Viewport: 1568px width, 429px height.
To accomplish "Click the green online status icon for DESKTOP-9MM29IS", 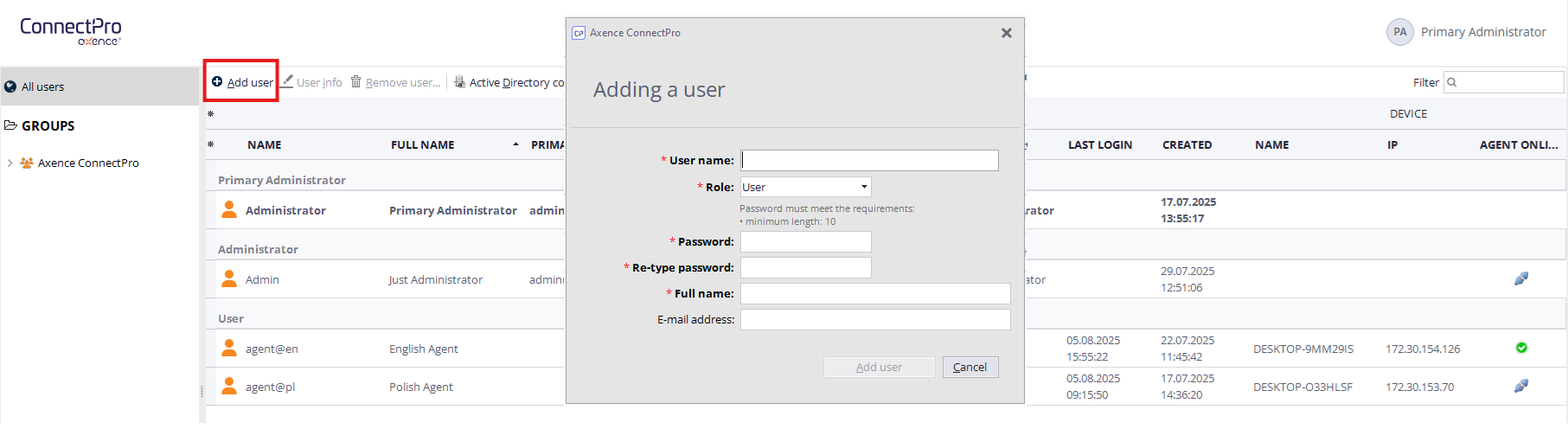I will pos(1521,348).
